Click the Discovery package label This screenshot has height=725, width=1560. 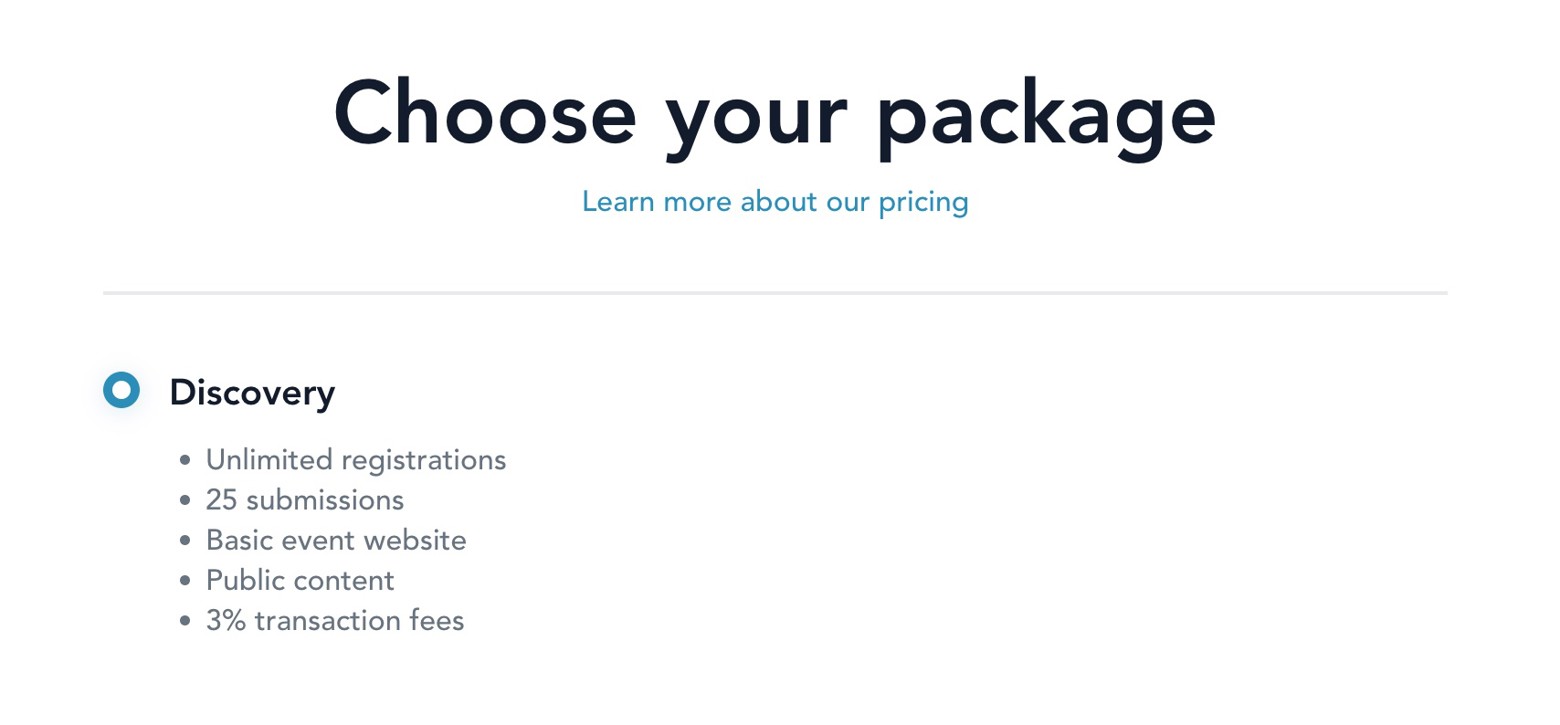(x=252, y=393)
